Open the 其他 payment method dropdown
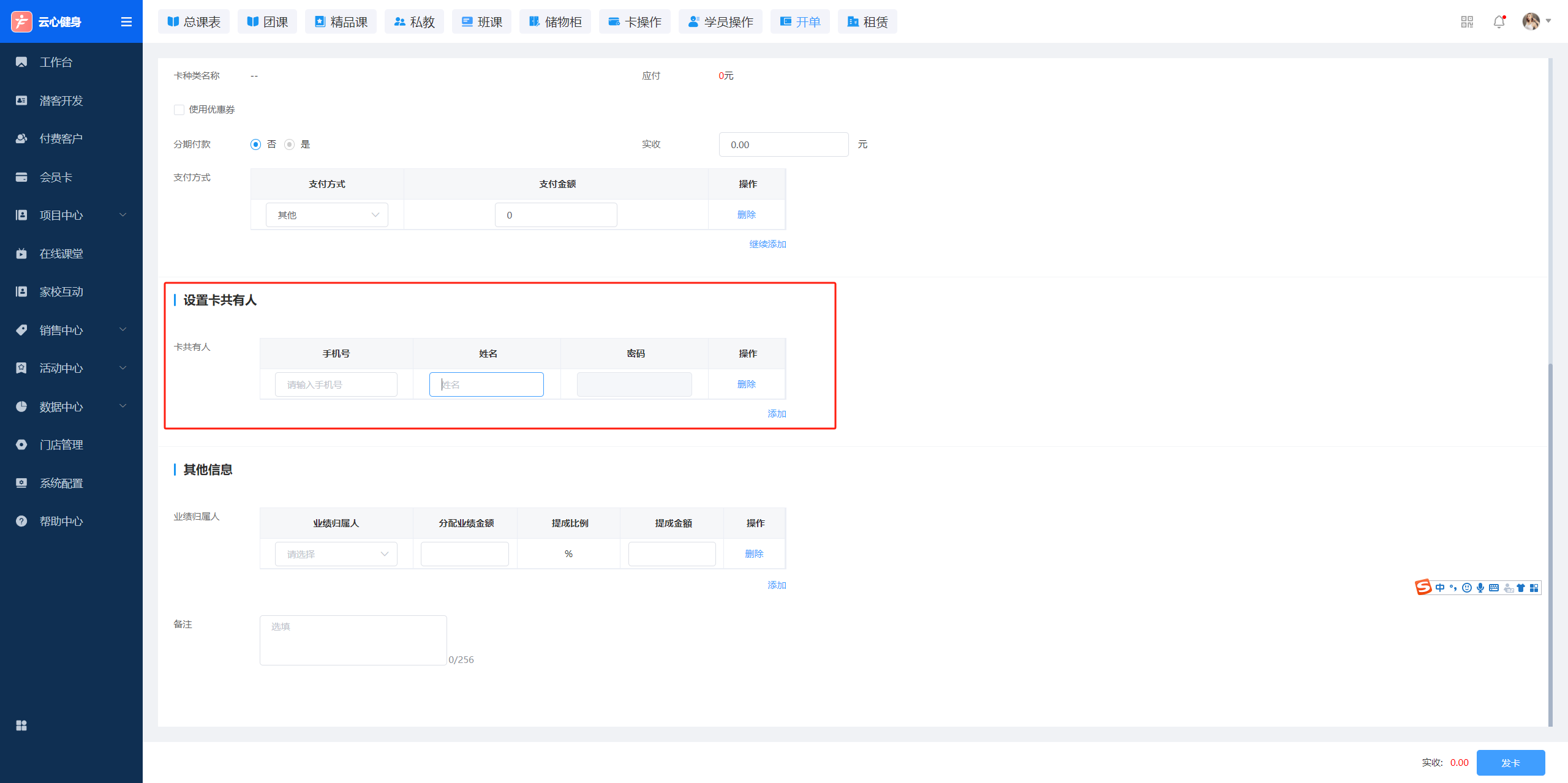This screenshot has width=1568, height=783. 327,215
